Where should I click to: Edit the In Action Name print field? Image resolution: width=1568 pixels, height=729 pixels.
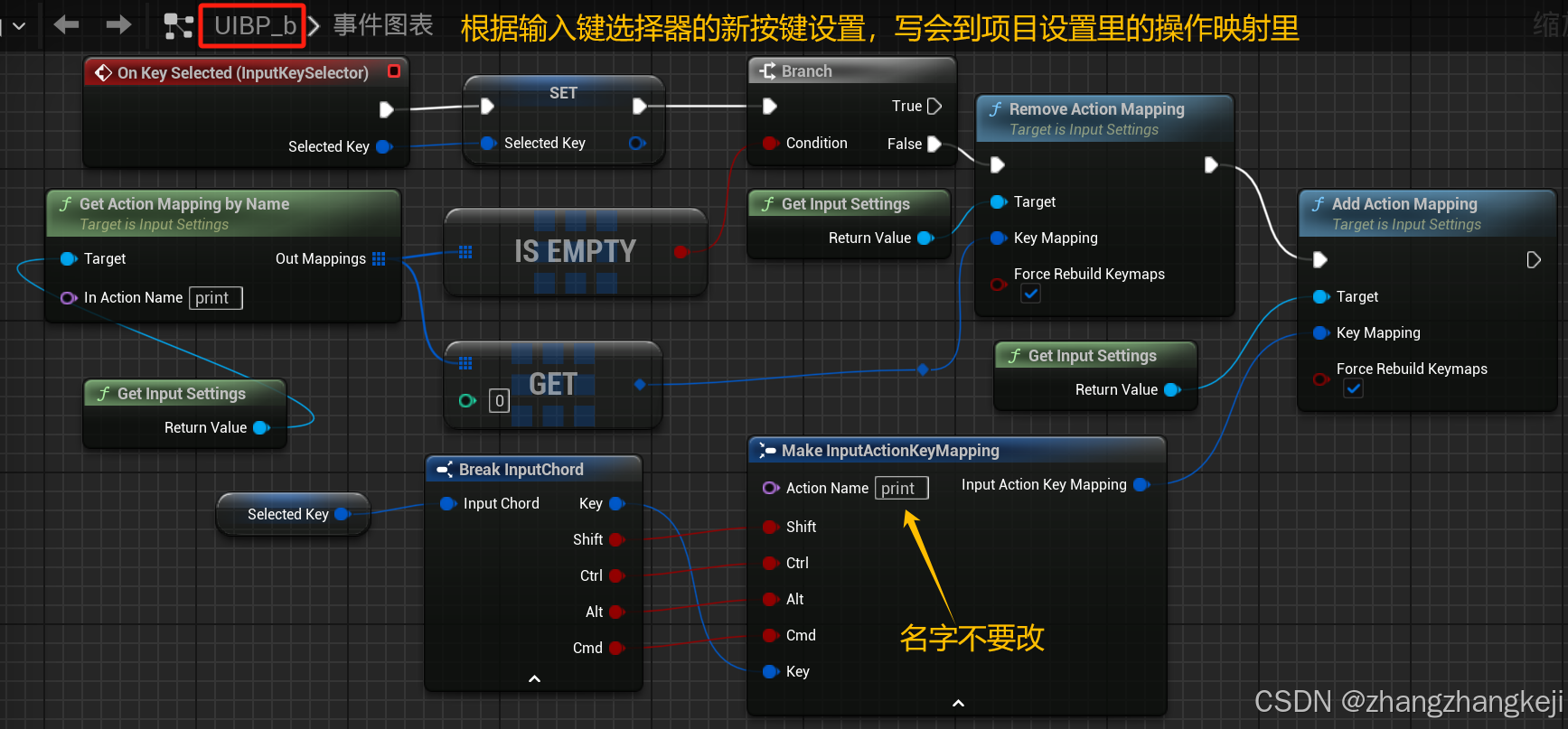215,298
